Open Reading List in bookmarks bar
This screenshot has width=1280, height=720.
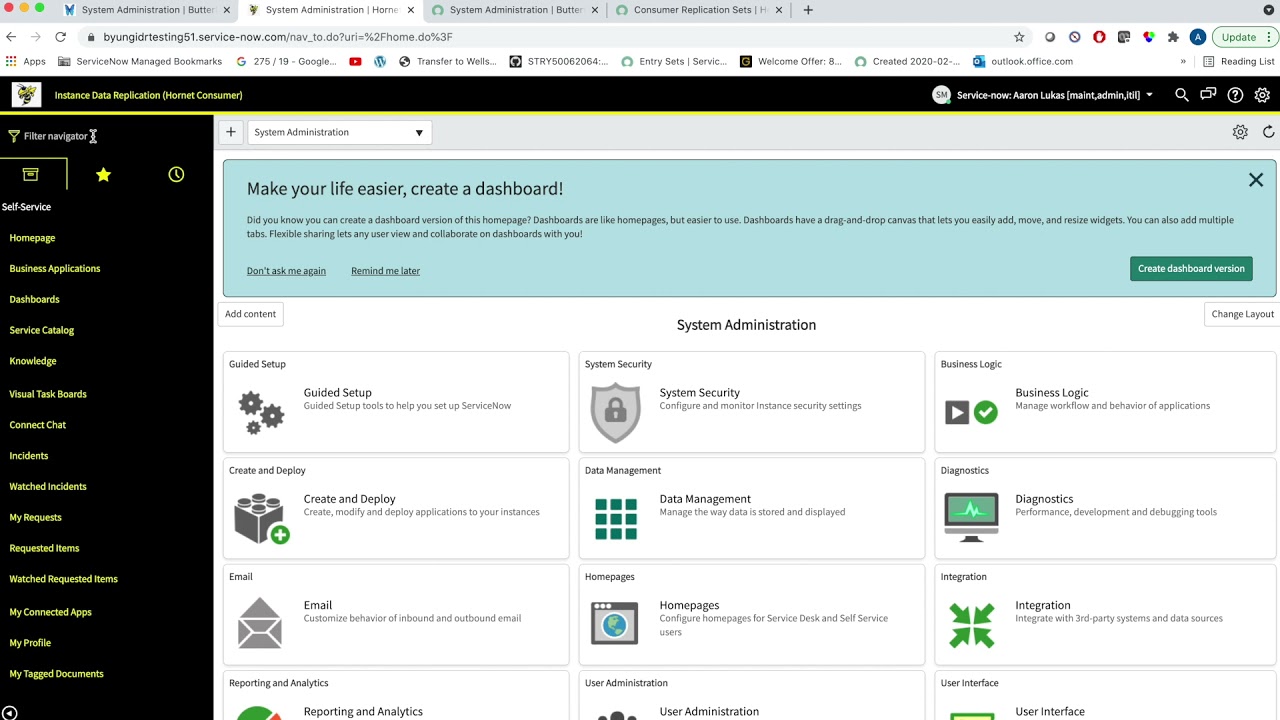pos(1238,61)
